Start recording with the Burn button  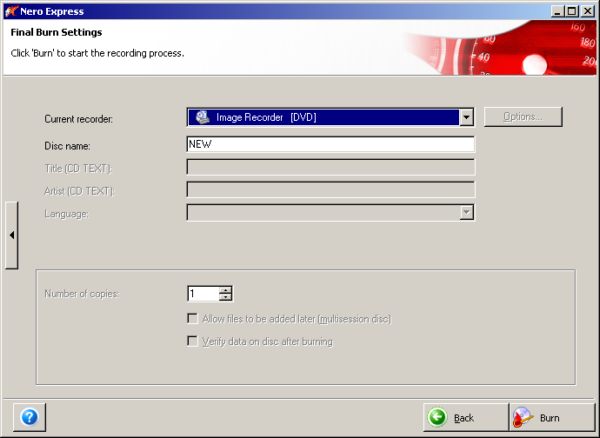[552, 417]
